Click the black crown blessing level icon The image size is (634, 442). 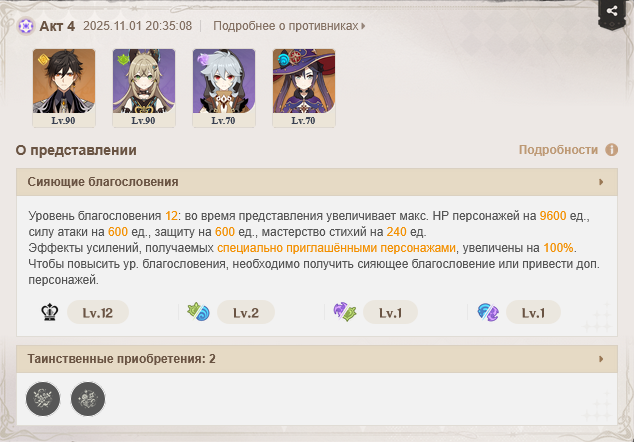(50, 312)
